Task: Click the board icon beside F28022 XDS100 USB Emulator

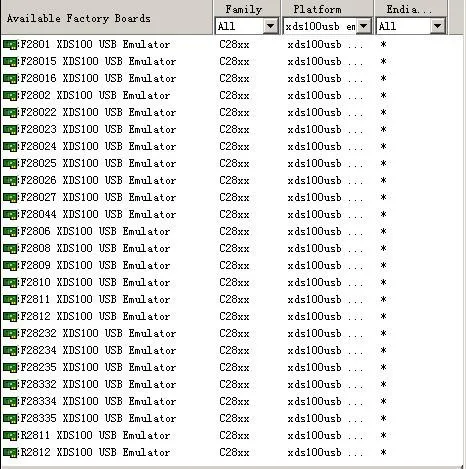Action: coord(10,113)
